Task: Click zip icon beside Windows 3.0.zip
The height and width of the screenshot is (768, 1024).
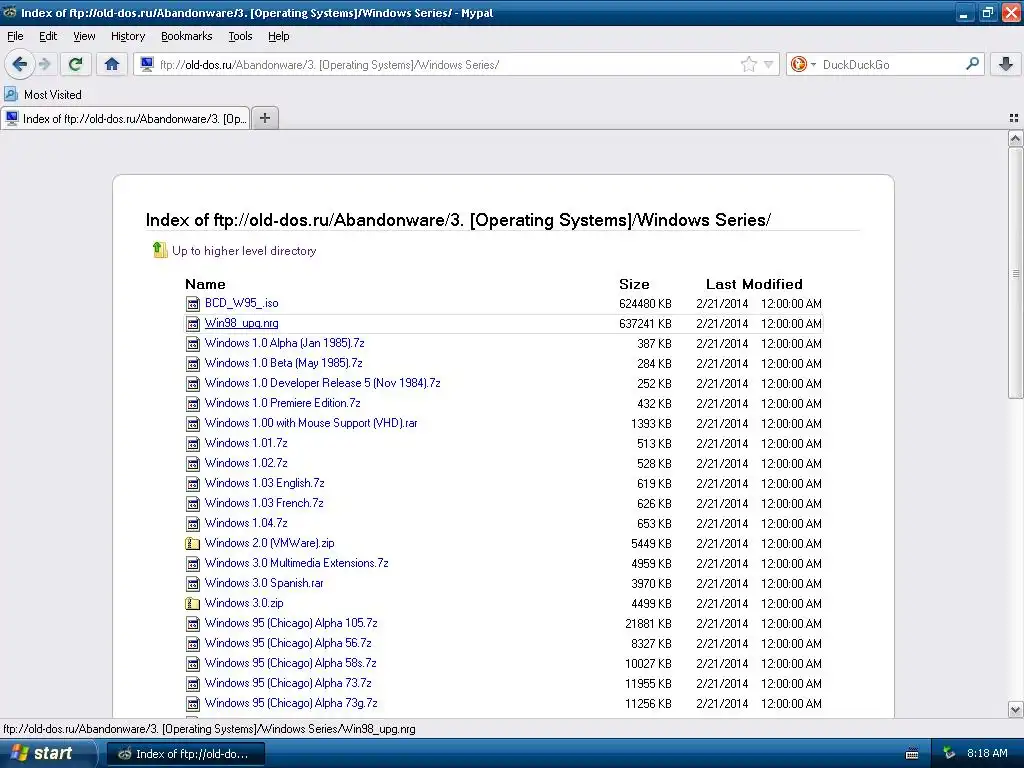Action: (193, 603)
